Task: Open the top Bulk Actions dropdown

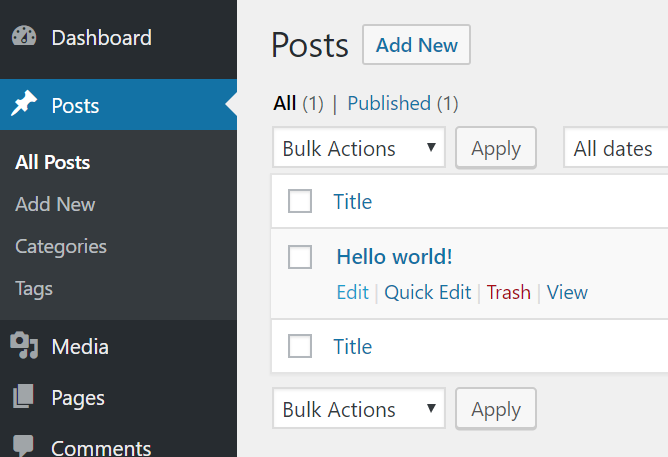Action: click(359, 148)
